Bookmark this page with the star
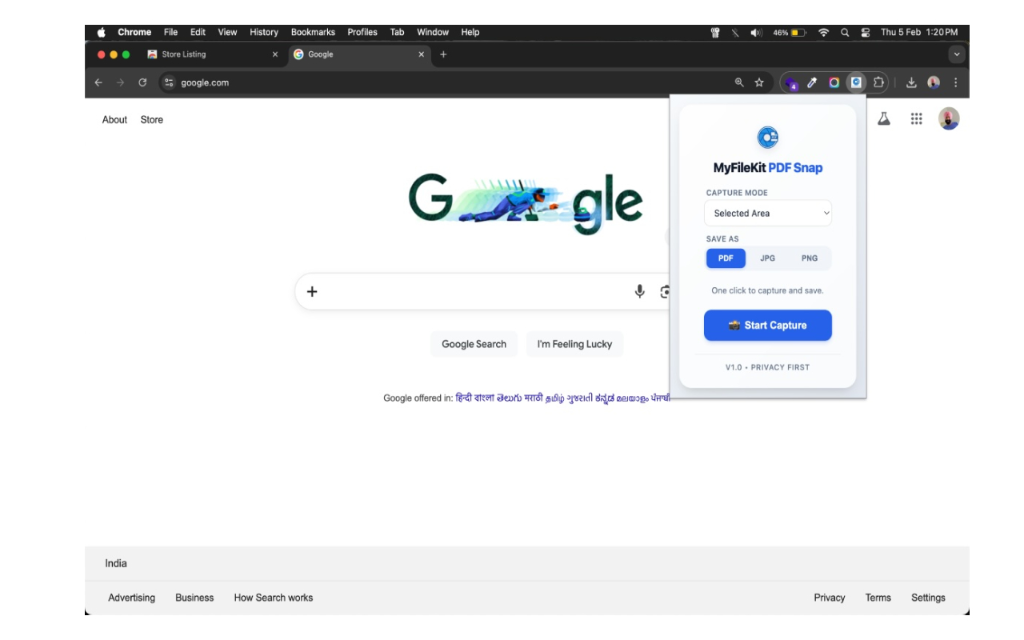 pos(759,82)
